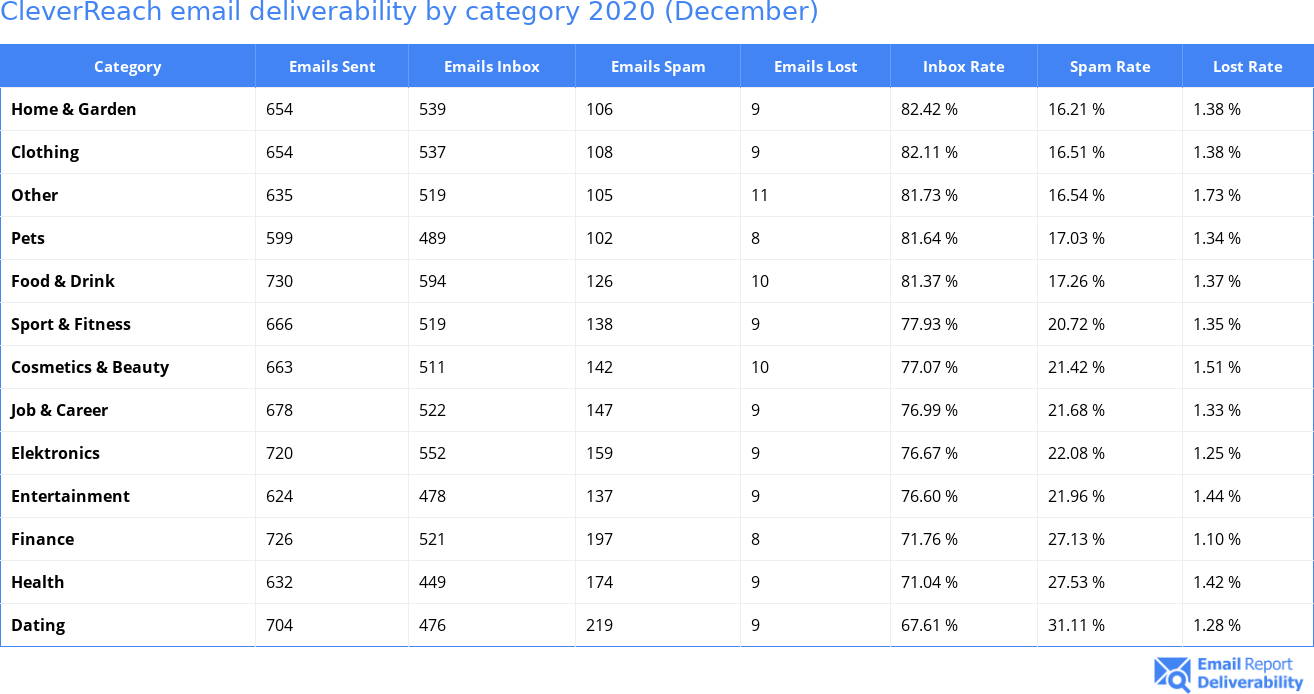Select the Finance spam rate 27.13 % cell
1314x694 pixels.
pyautogui.click(x=1076, y=539)
